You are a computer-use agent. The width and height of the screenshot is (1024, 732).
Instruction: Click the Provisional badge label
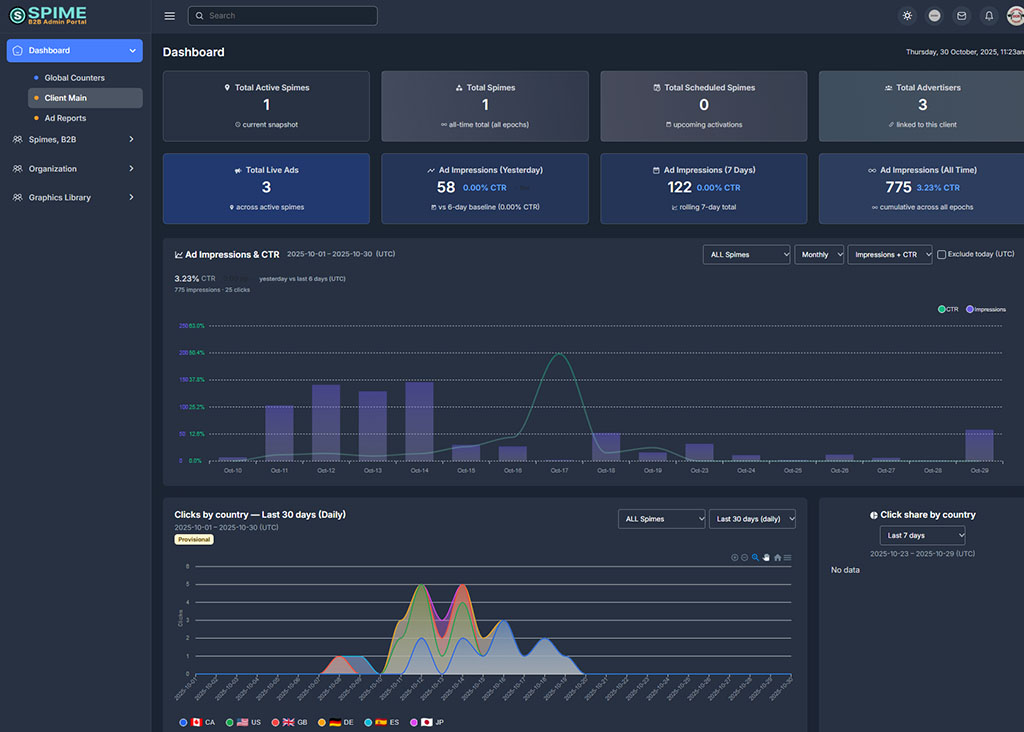click(x=193, y=539)
